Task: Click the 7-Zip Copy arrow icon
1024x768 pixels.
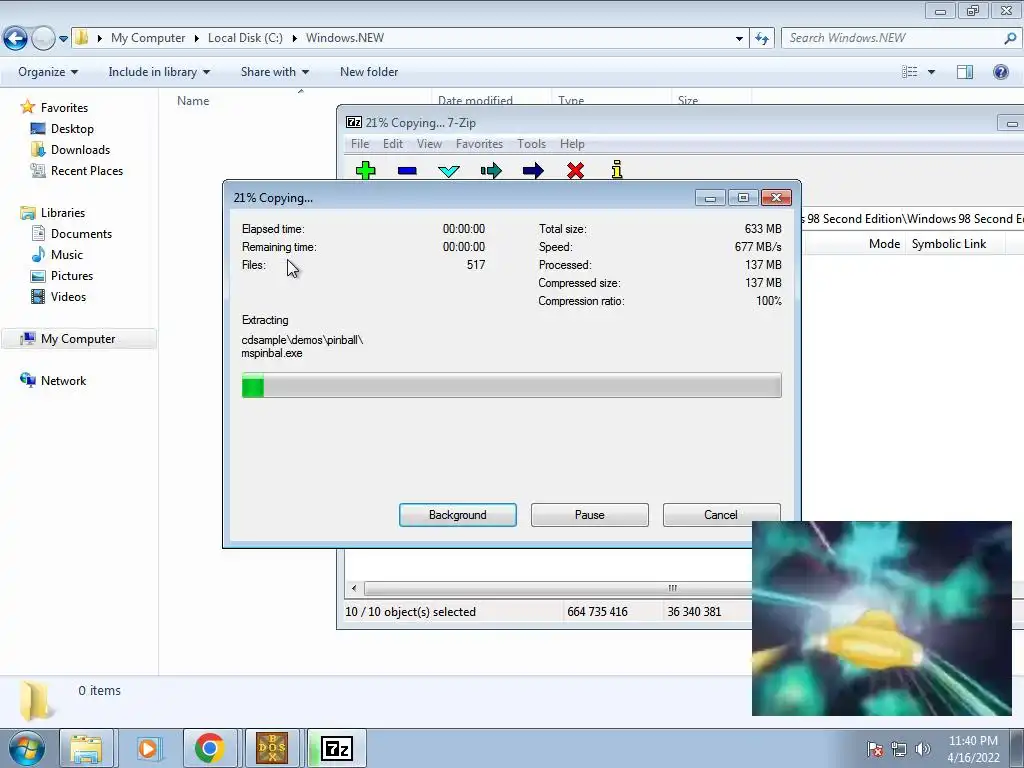Action: point(491,170)
